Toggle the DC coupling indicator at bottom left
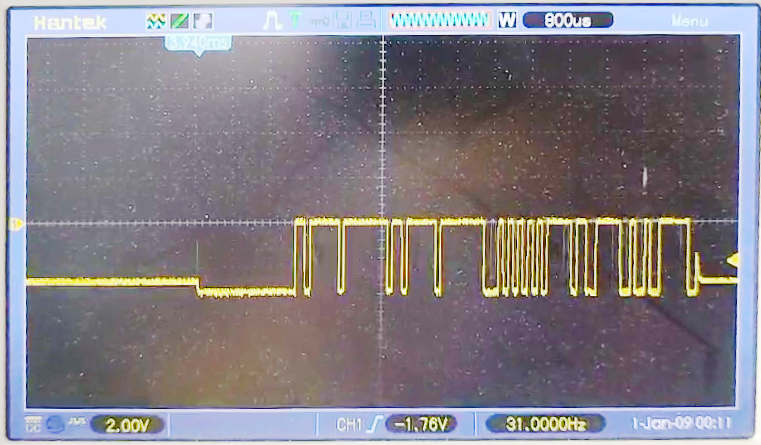 [33, 425]
